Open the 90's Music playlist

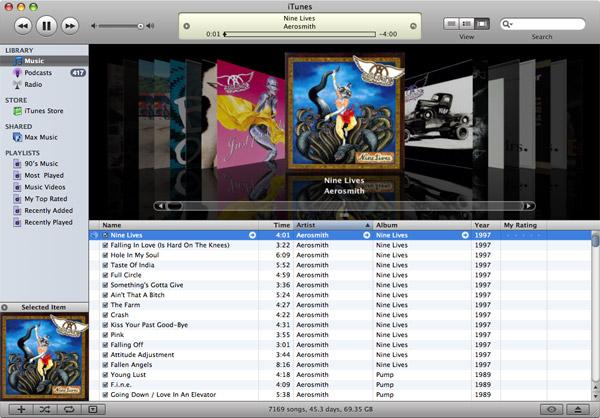click(x=44, y=163)
